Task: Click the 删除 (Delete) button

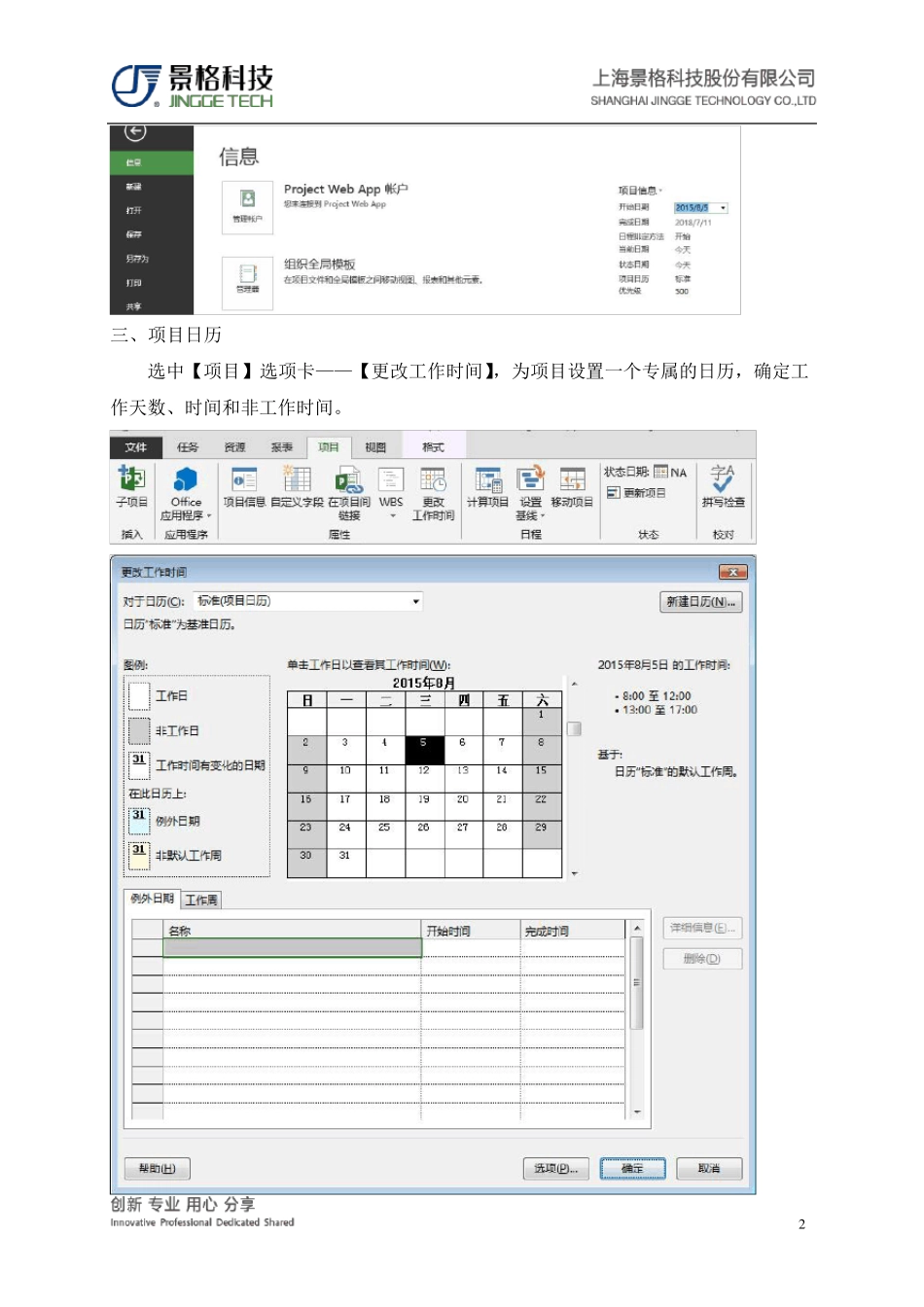Action: coord(702,959)
